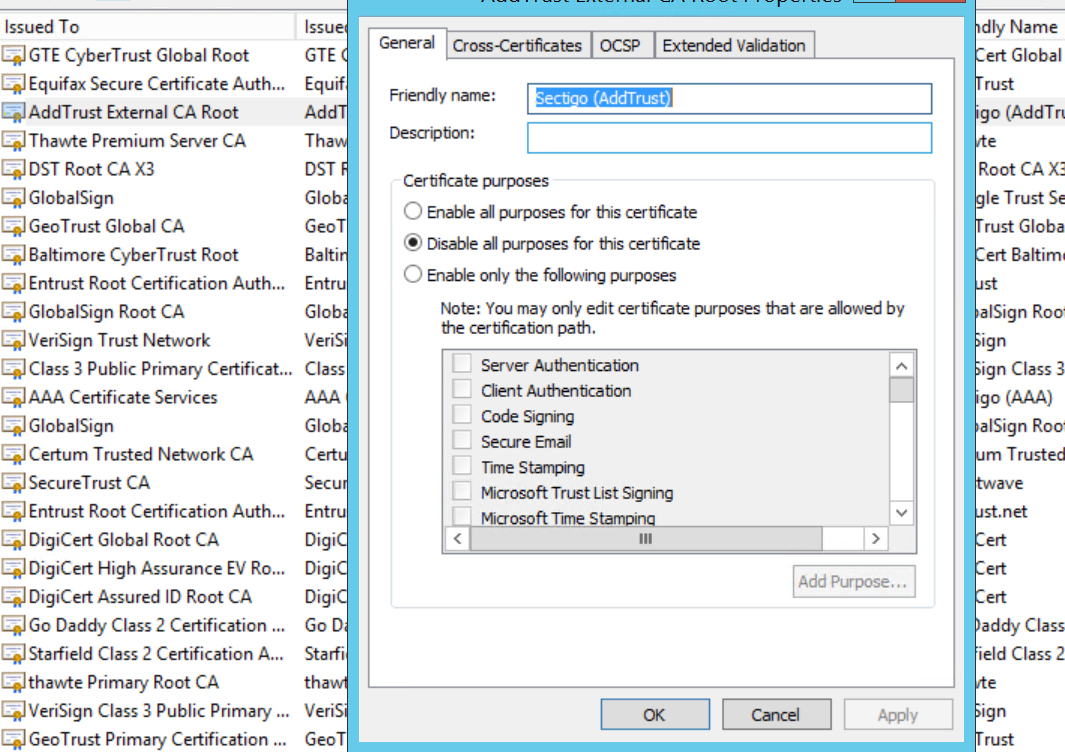This screenshot has width=1065, height=752.
Task: Click the thawte Primary Root CA icon
Action: click(14, 683)
